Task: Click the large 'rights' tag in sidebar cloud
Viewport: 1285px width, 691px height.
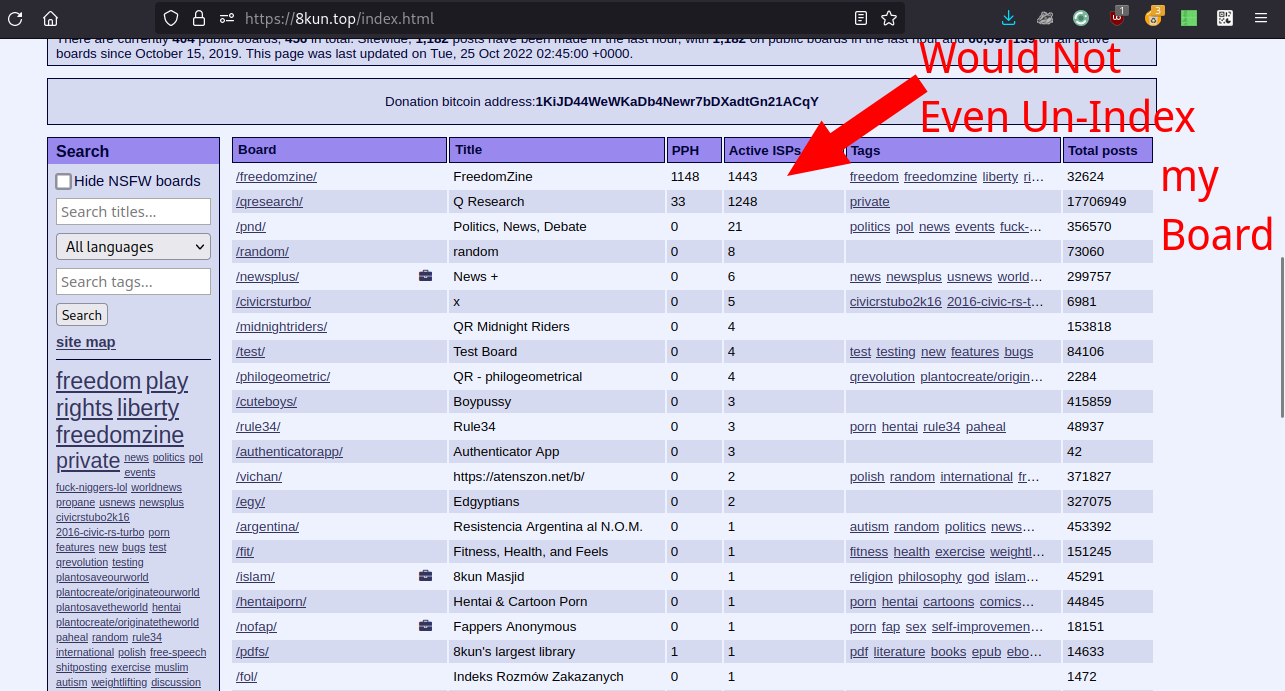Action: click(x=84, y=408)
